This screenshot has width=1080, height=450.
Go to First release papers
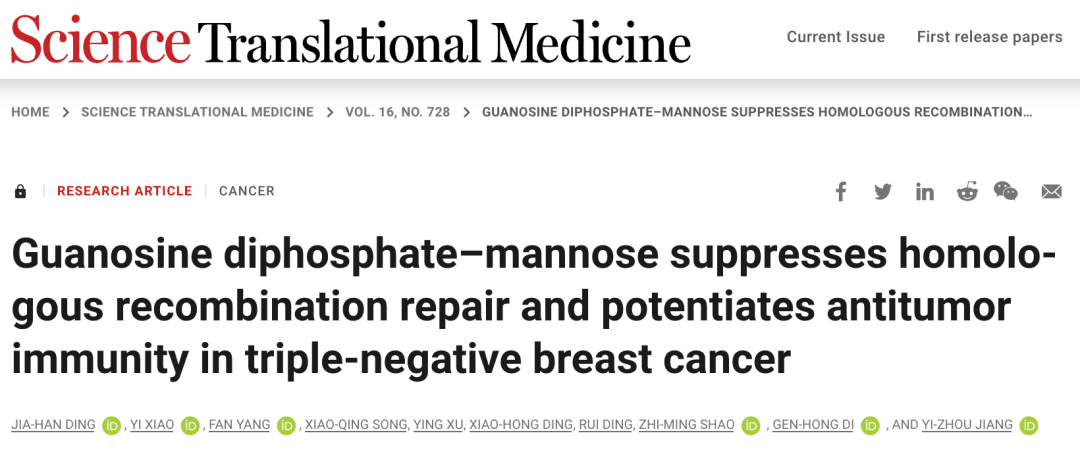(x=989, y=37)
